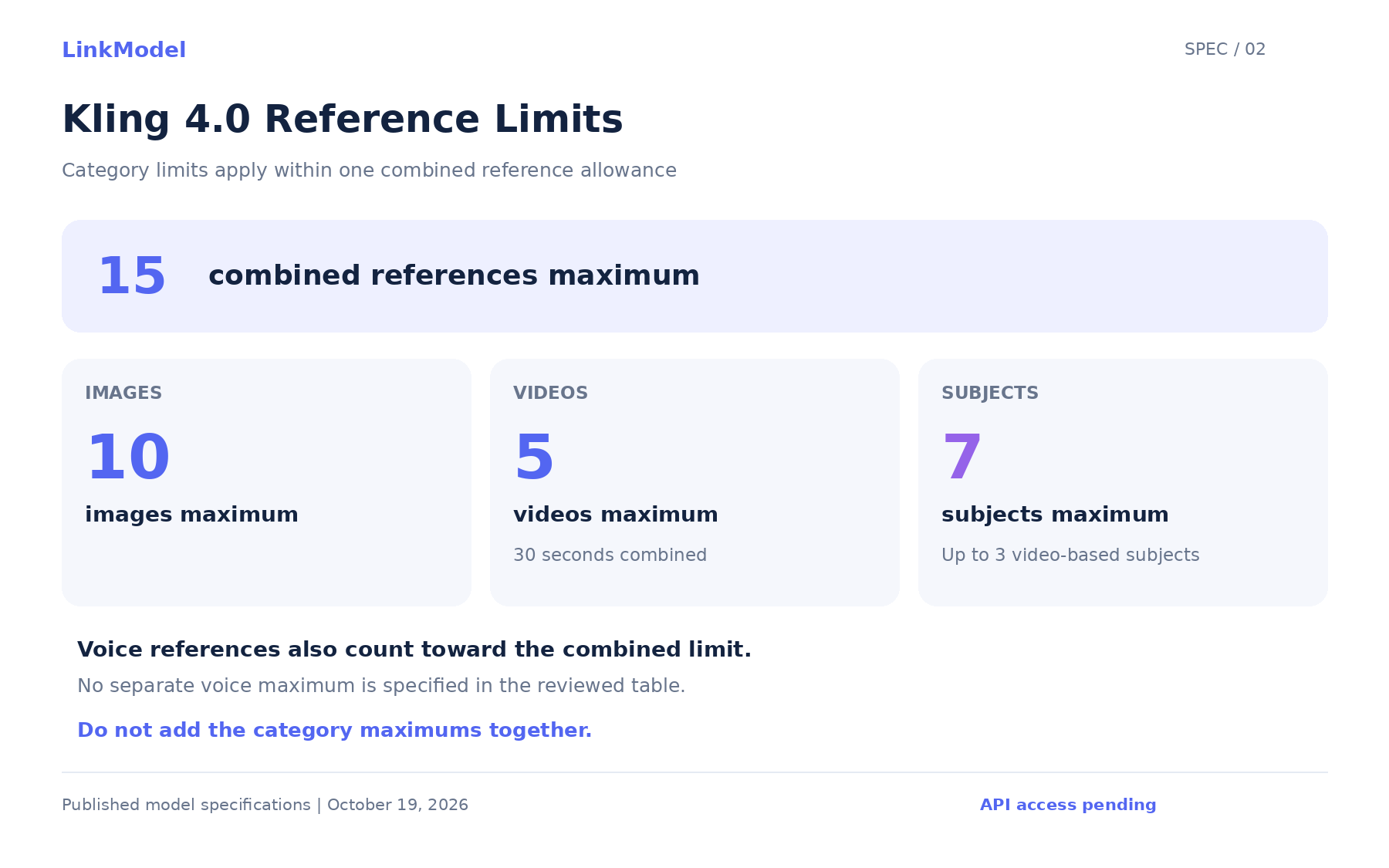Click the SPEC / 02 label
This screenshot has height=868, width=1389.
(x=1225, y=49)
